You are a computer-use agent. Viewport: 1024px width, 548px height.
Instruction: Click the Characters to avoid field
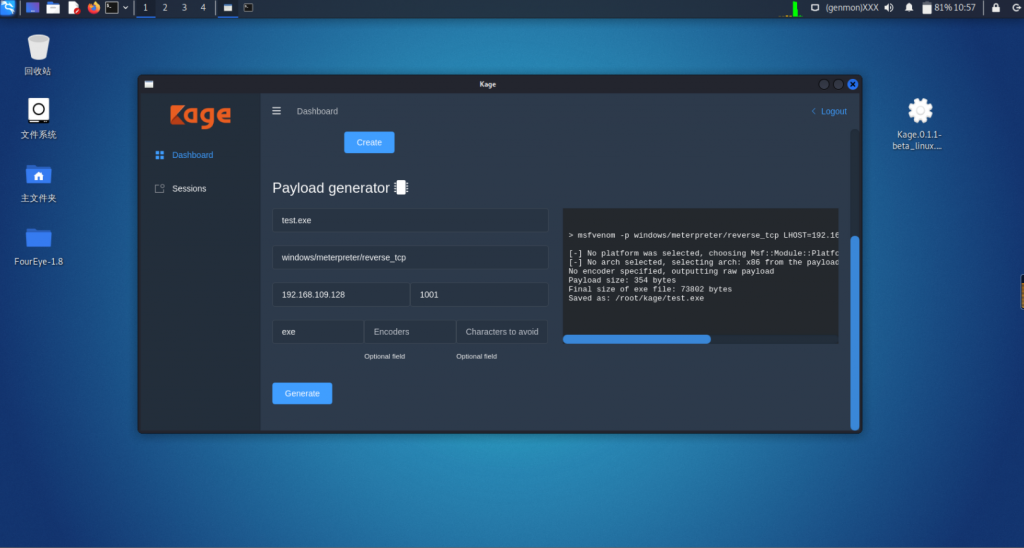[502, 332]
